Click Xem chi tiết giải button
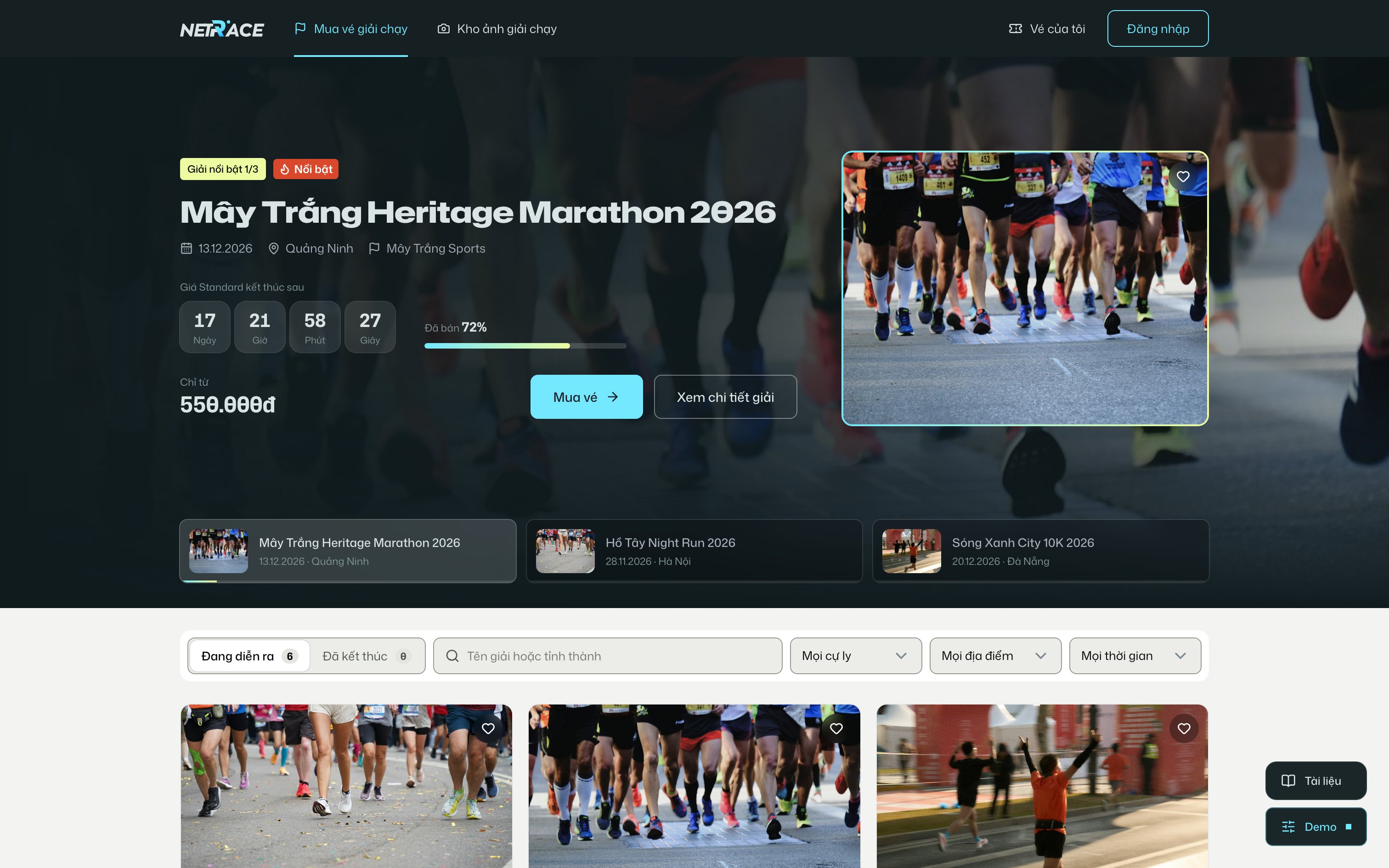This screenshot has height=868, width=1389. [x=725, y=397]
